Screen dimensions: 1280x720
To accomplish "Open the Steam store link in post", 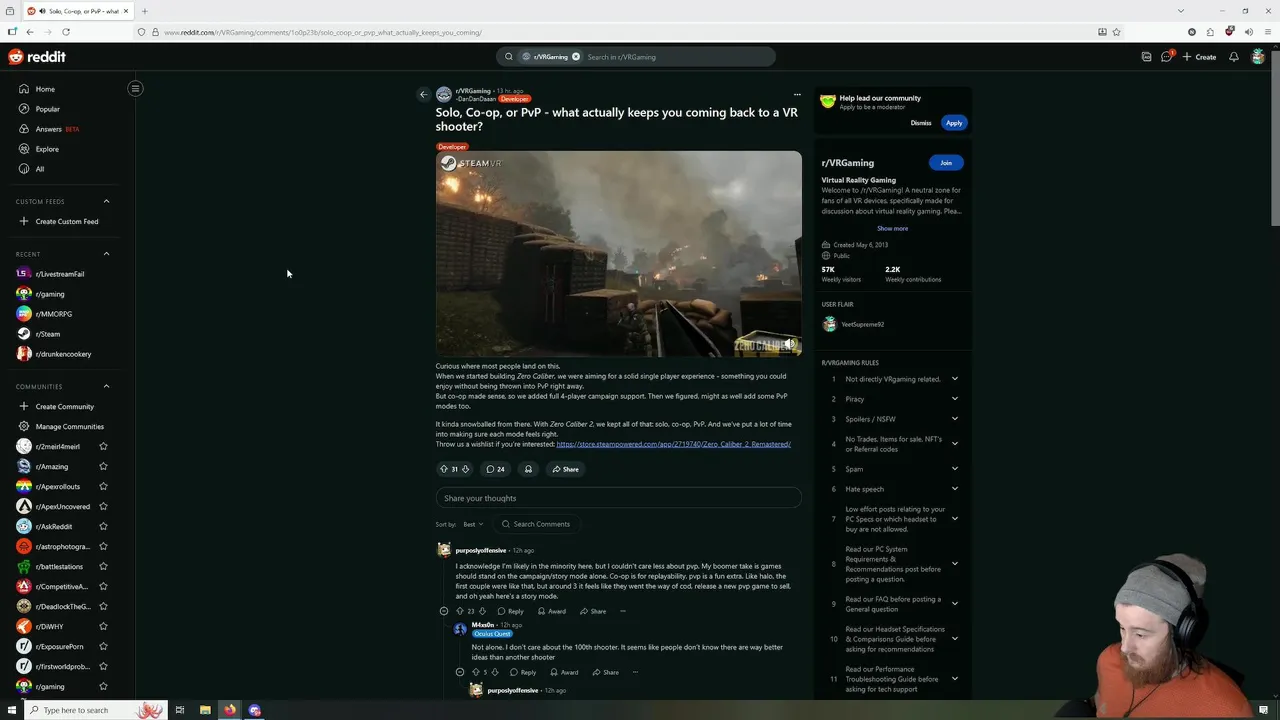I will [x=673, y=444].
